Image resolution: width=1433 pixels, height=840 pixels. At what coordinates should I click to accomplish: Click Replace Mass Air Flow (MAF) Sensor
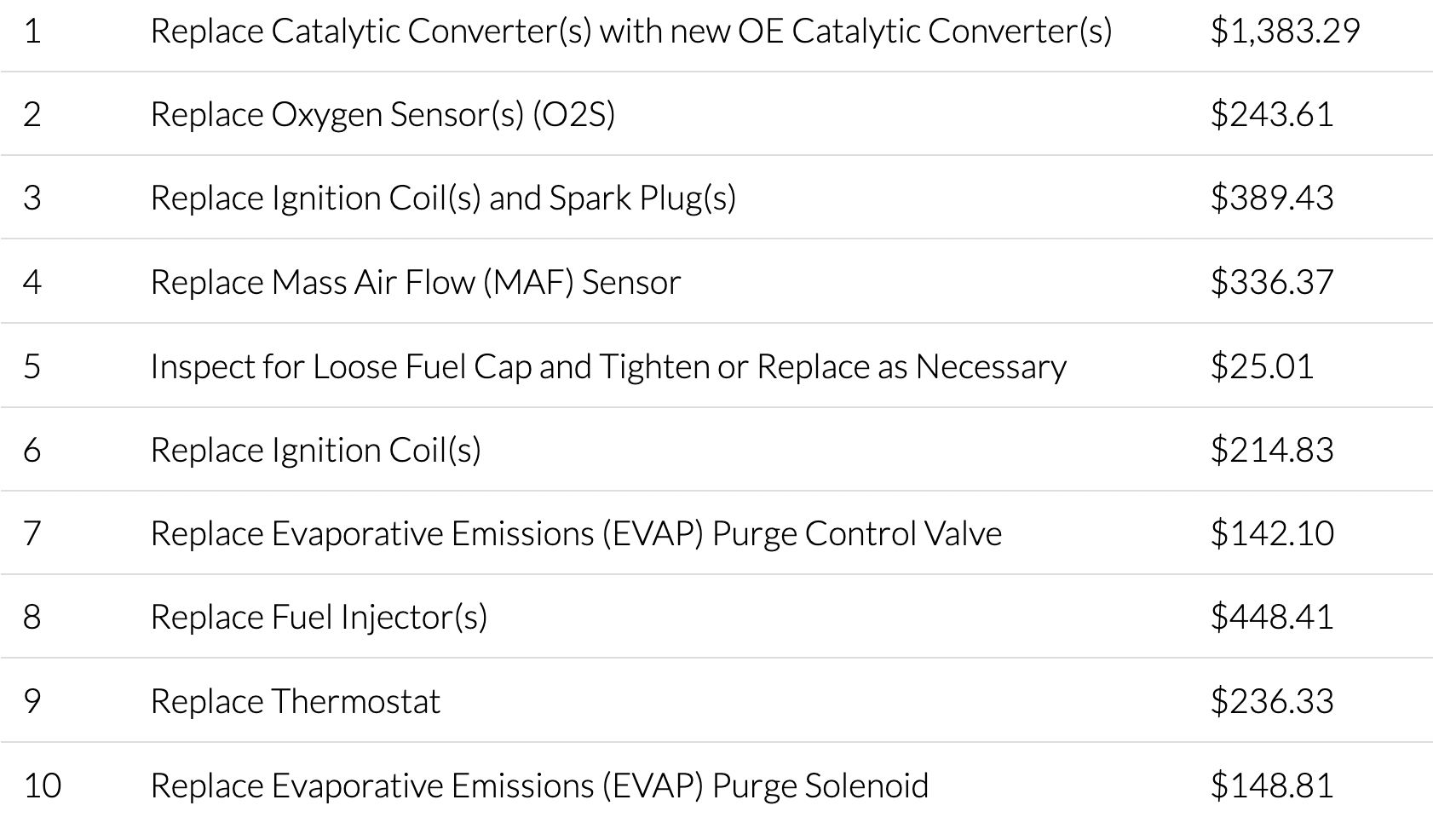click(x=416, y=282)
